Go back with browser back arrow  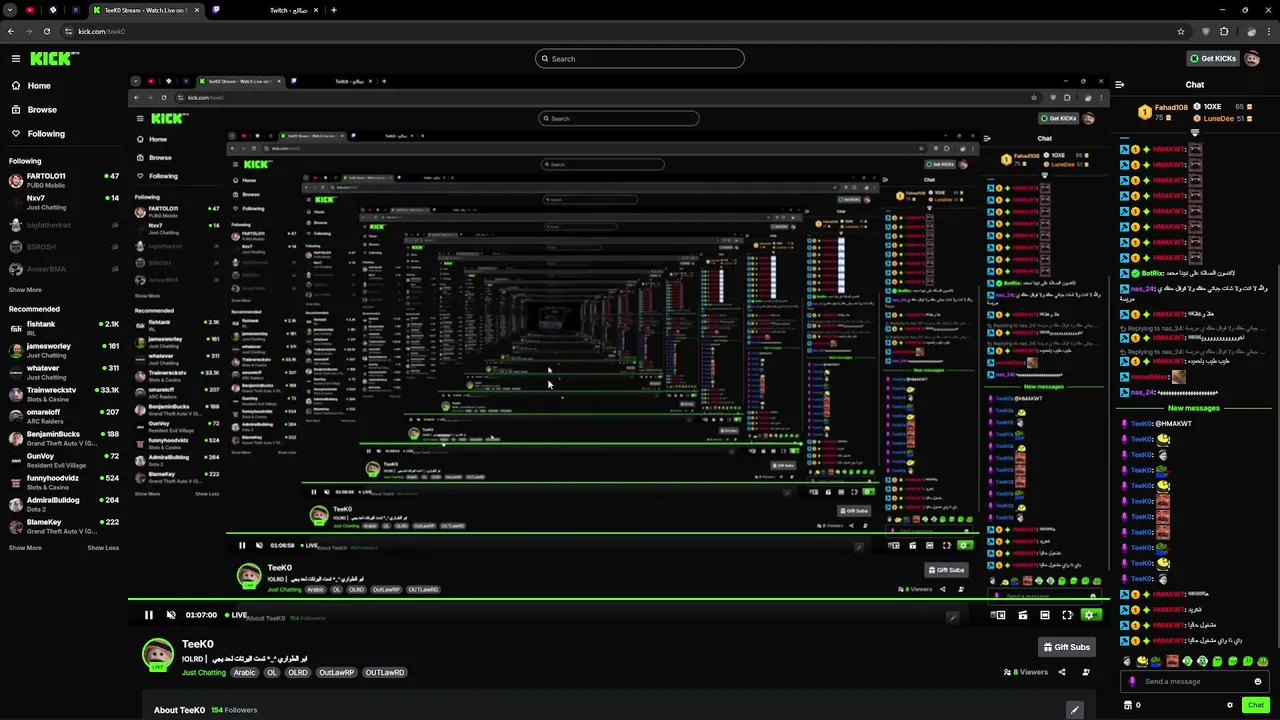pos(11,31)
